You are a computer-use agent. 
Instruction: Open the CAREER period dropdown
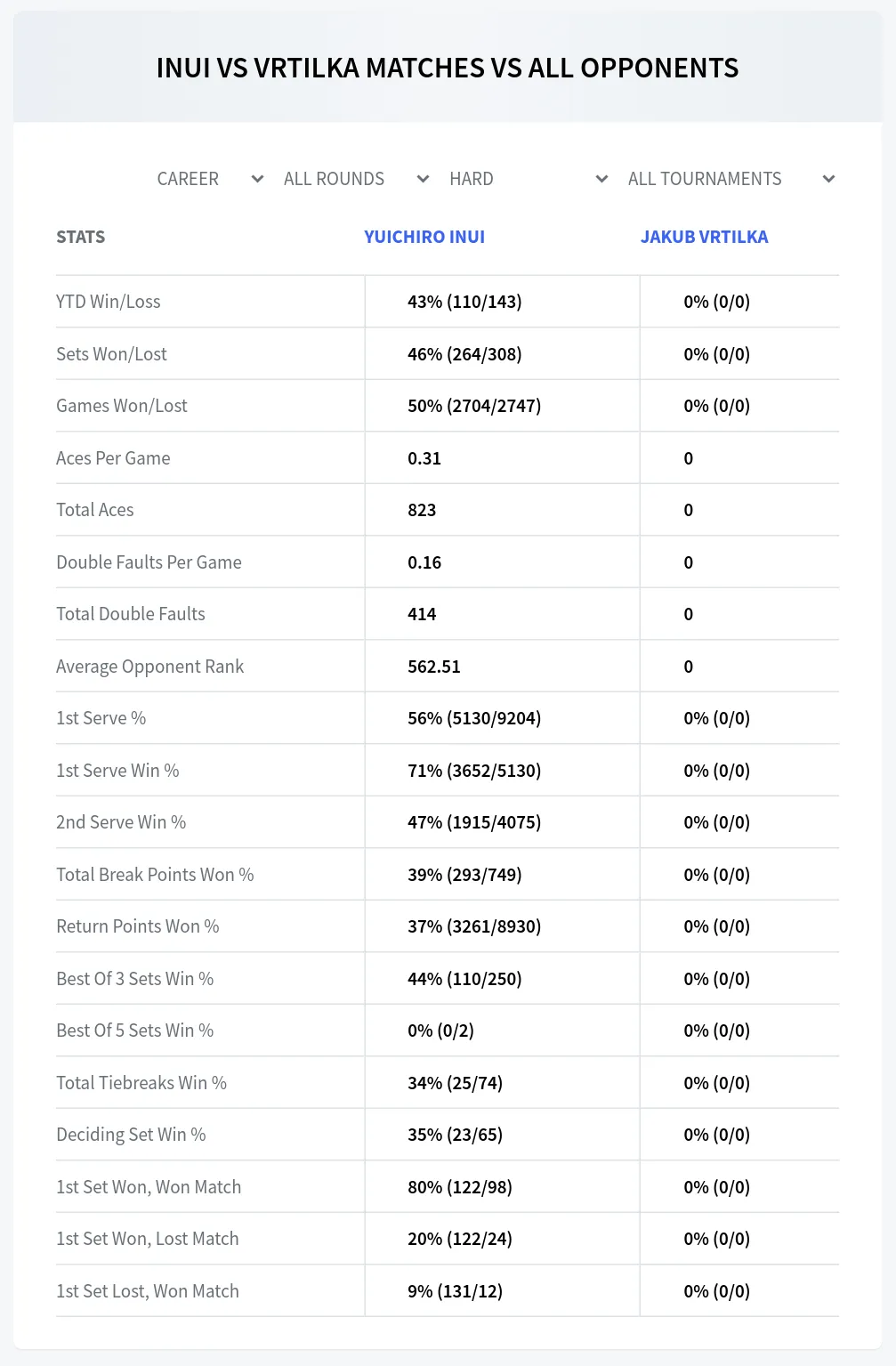[210, 179]
